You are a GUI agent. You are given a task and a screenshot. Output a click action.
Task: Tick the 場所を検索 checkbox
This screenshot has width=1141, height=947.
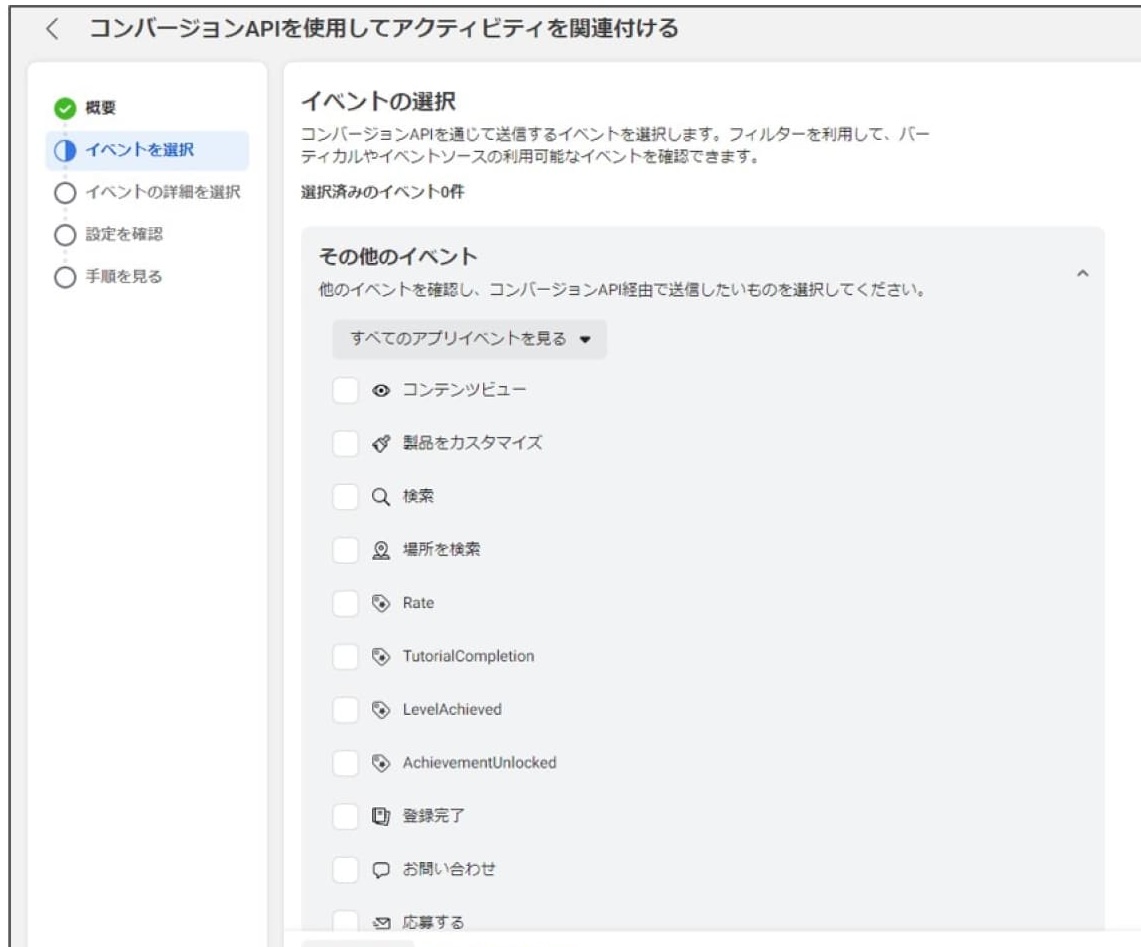[x=345, y=550]
